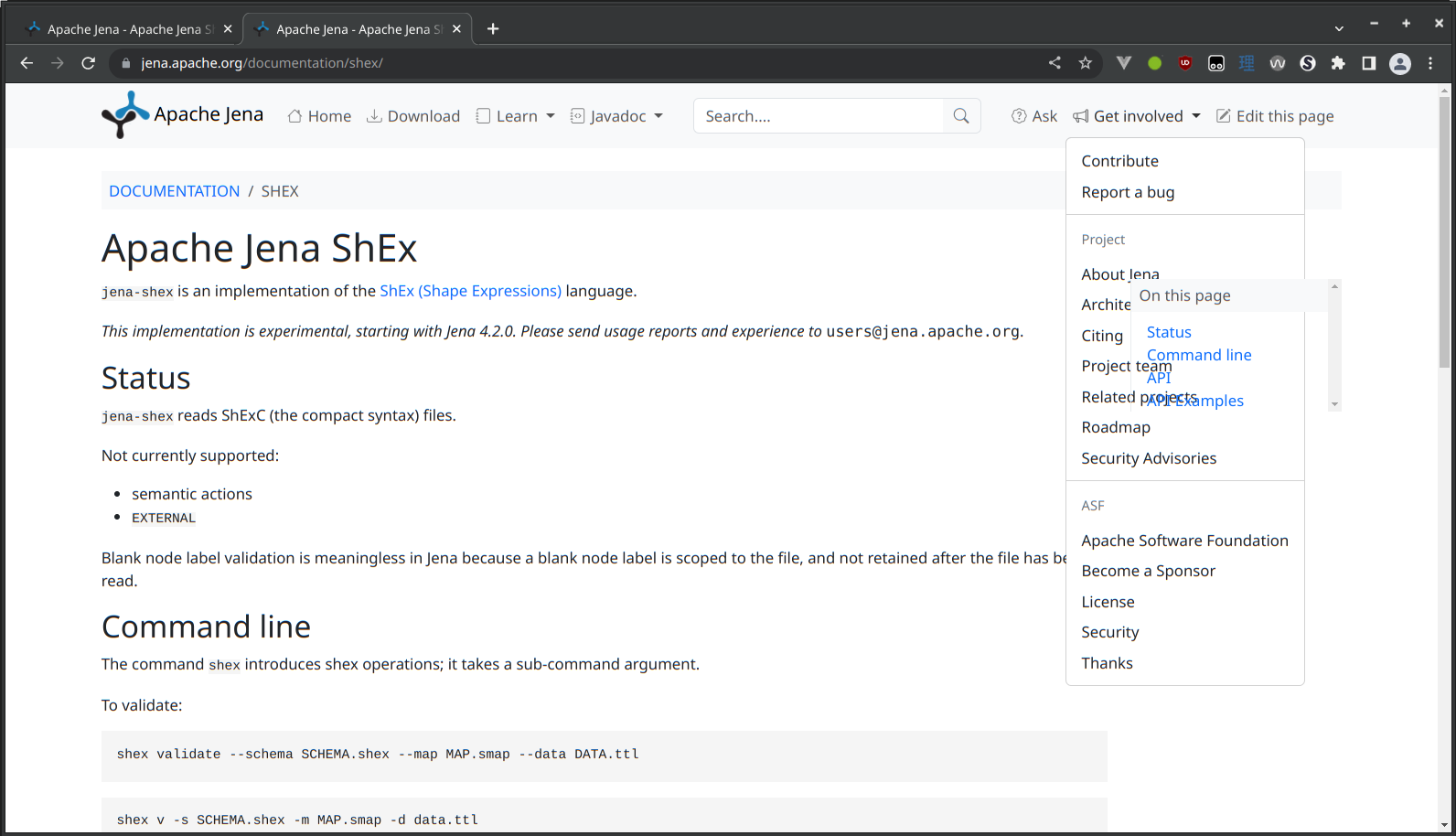Open the Thanks menu item
1456x836 pixels.
tap(1185, 663)
